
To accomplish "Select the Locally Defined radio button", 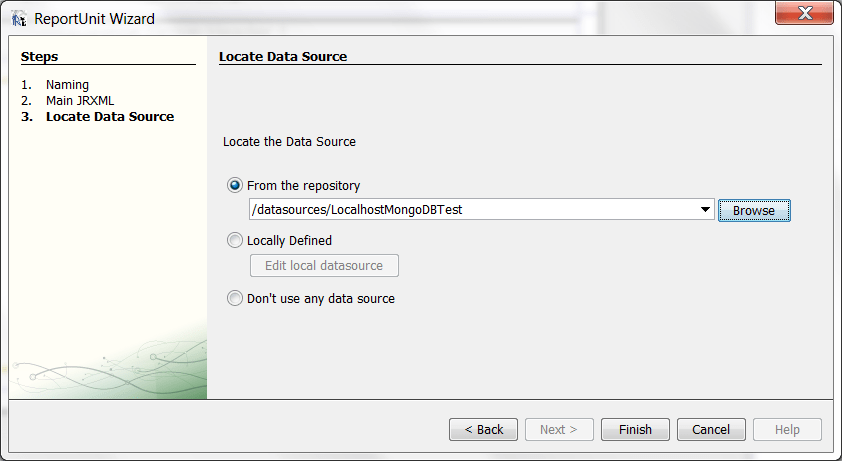I will click(235, 240).
